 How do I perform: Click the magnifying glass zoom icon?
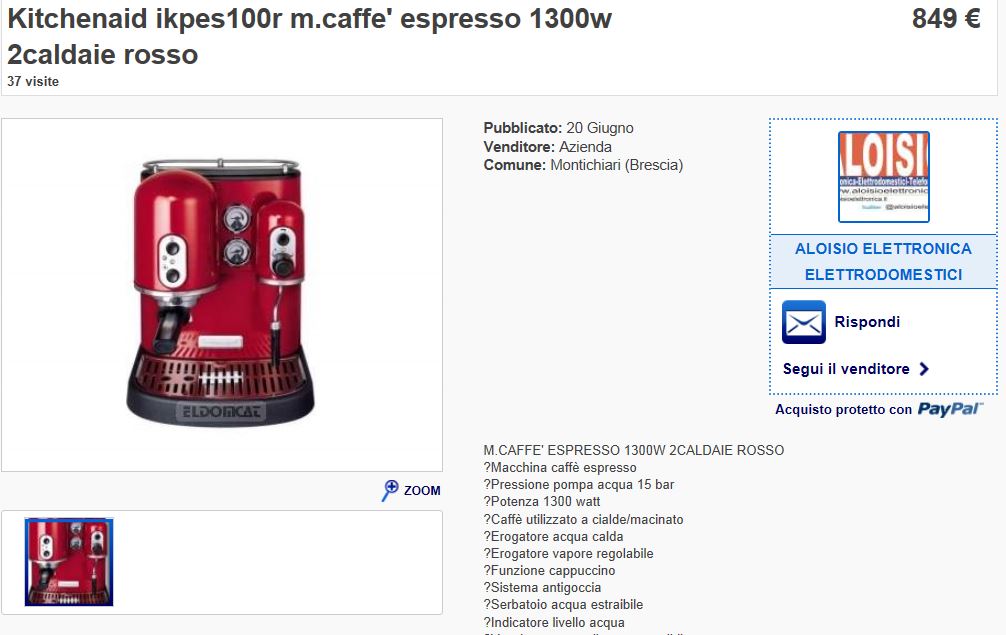point(389,491)
